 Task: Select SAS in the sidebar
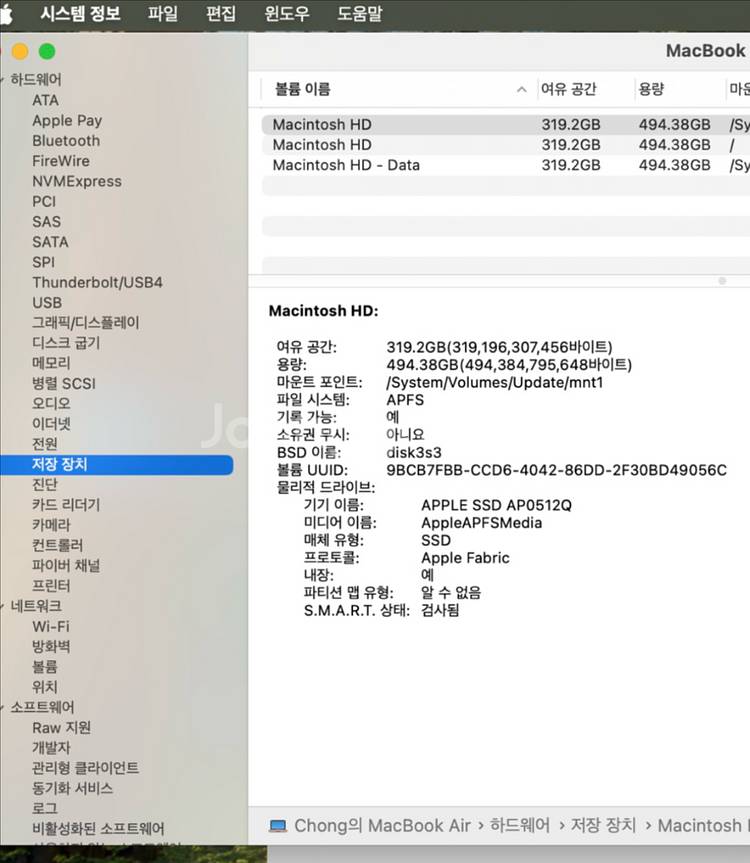46,222
